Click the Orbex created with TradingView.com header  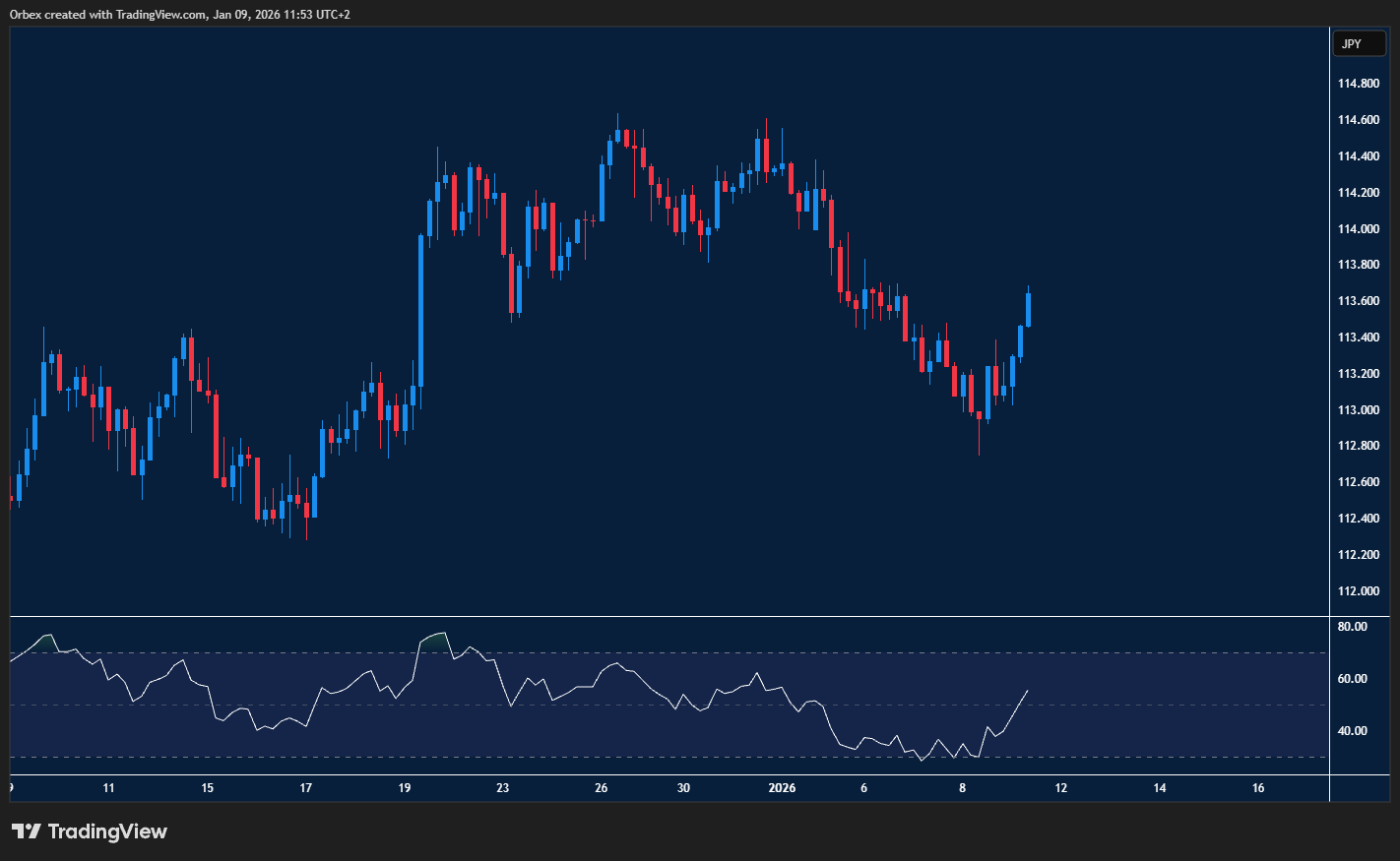[x=180, y=14]
